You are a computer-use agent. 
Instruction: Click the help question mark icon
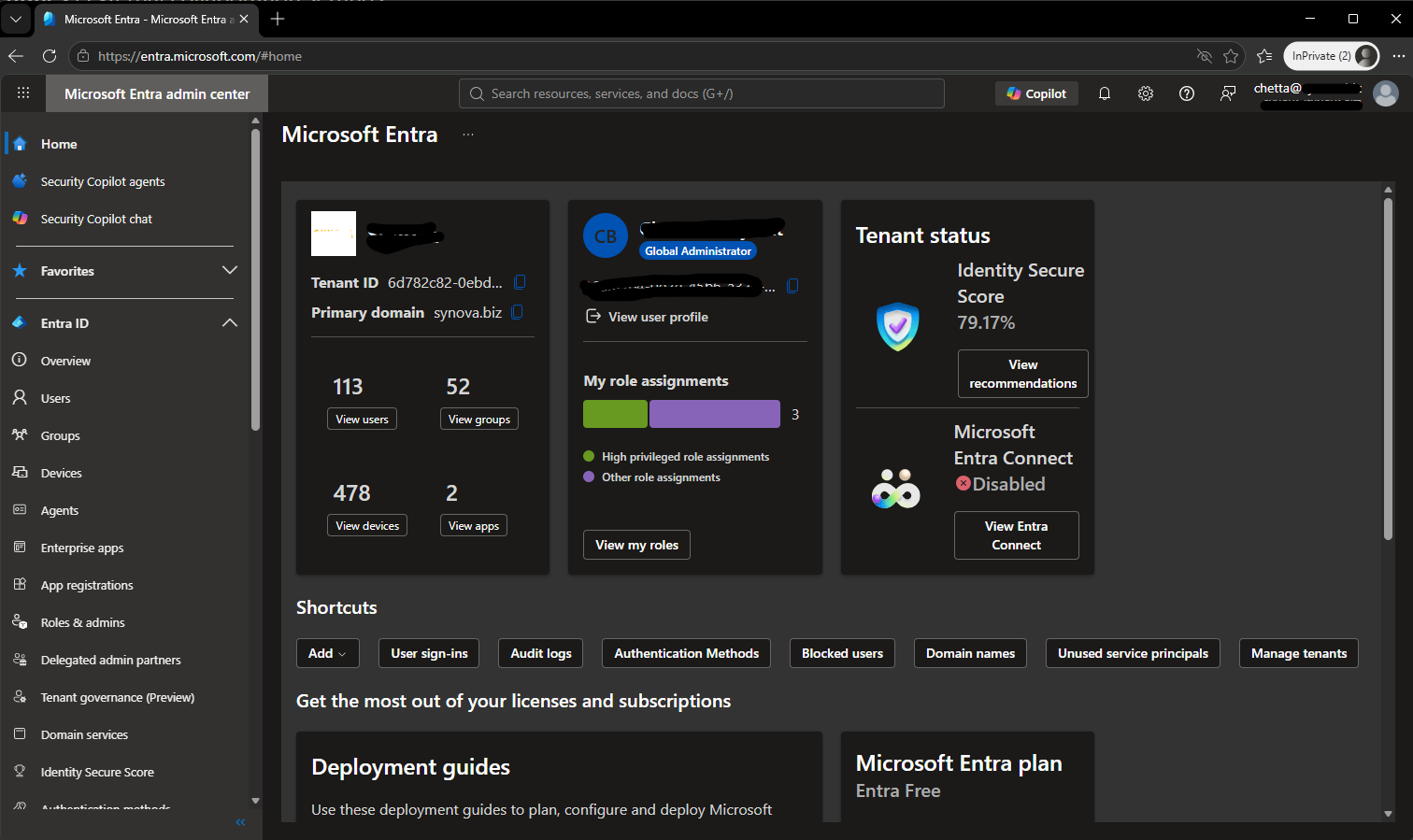click(1187, 93)
